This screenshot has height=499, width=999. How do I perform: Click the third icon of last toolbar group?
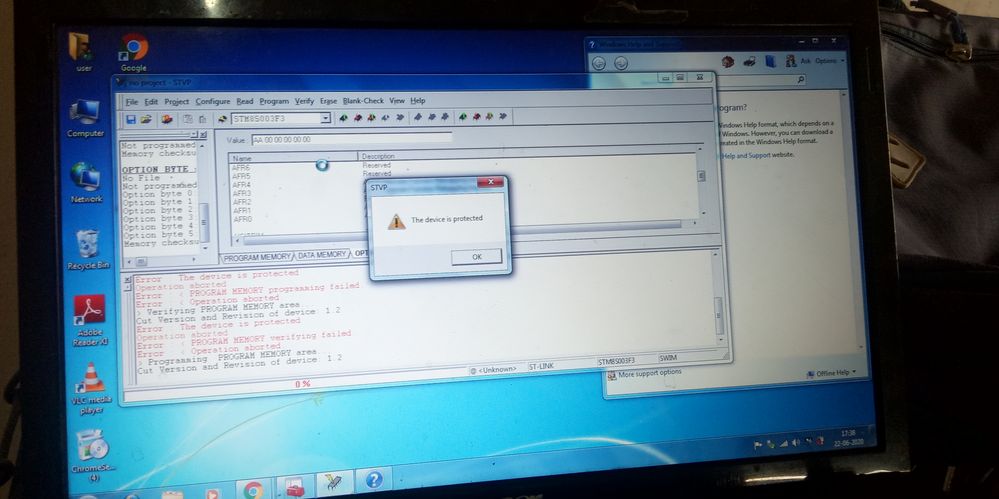coord(489,117)
